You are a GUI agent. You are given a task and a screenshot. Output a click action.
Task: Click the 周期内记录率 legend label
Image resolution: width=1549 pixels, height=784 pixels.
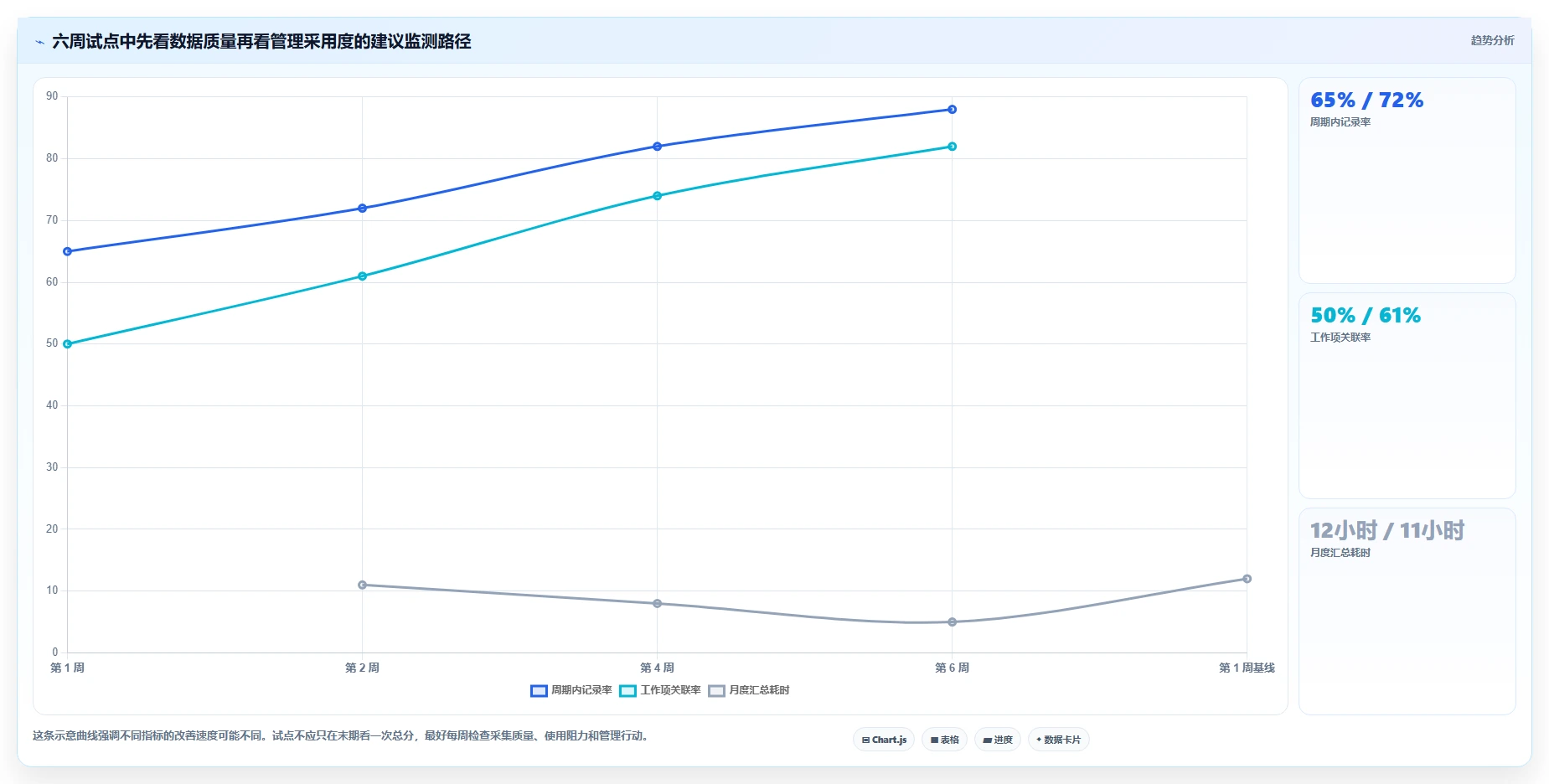[581, 690]
